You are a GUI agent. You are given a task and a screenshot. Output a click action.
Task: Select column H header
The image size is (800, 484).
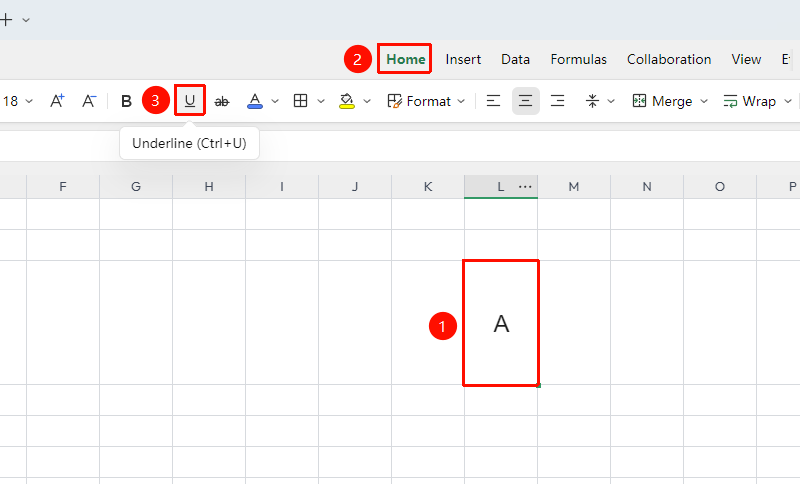pos(209,187)
